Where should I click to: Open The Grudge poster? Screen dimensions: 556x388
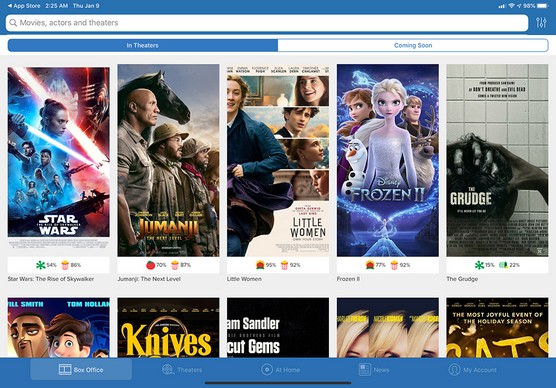pos(497,160)
